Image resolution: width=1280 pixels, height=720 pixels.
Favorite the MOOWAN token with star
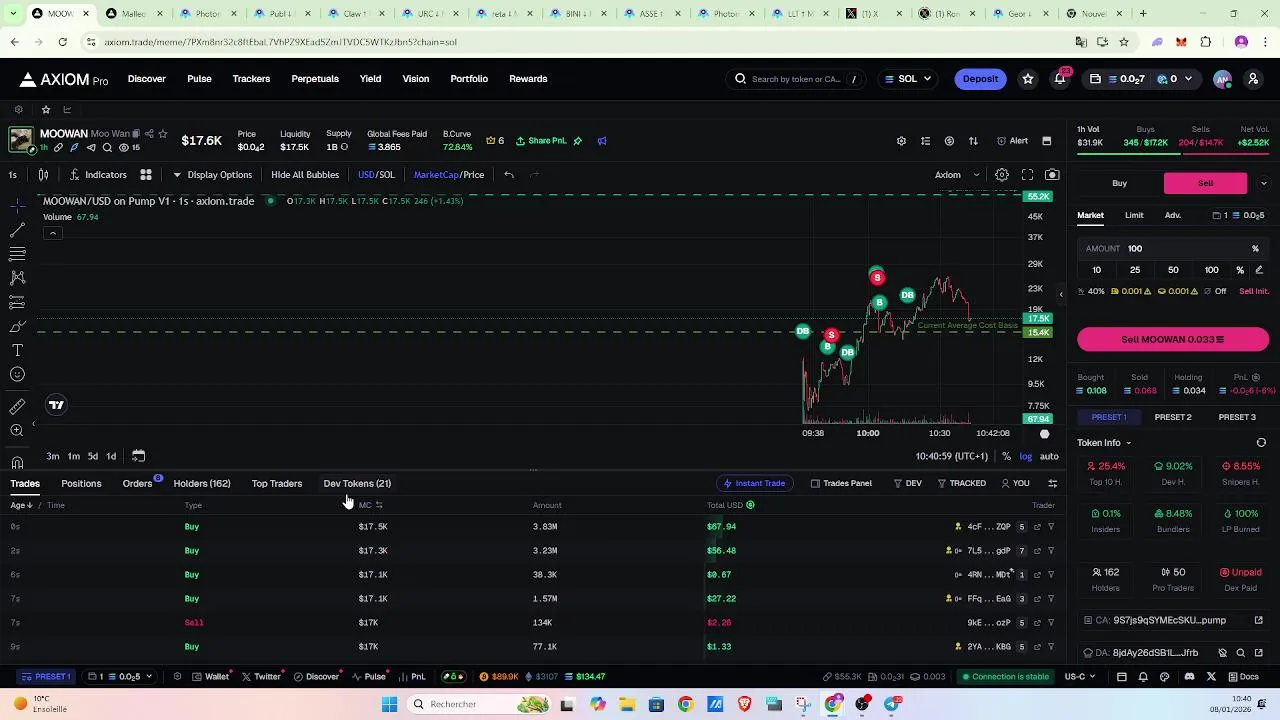162,134
